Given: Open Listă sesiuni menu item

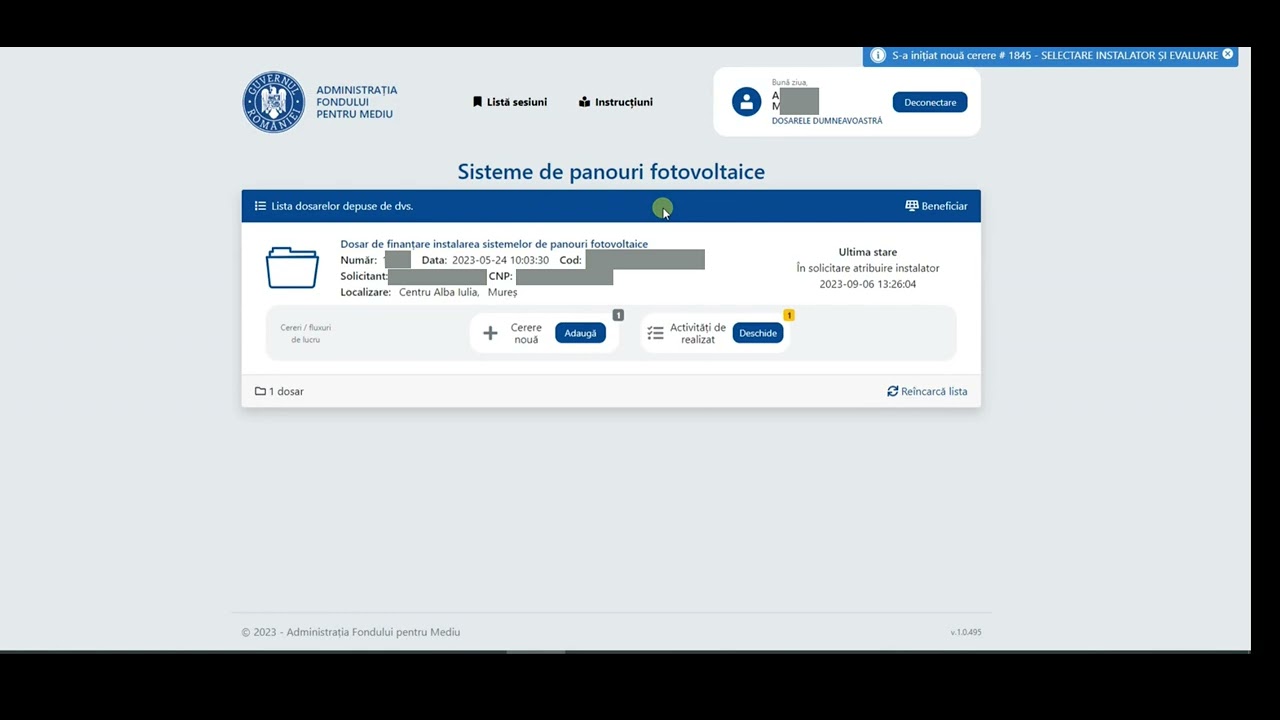Looking at the screenshot, I should [x=510, y=102].
